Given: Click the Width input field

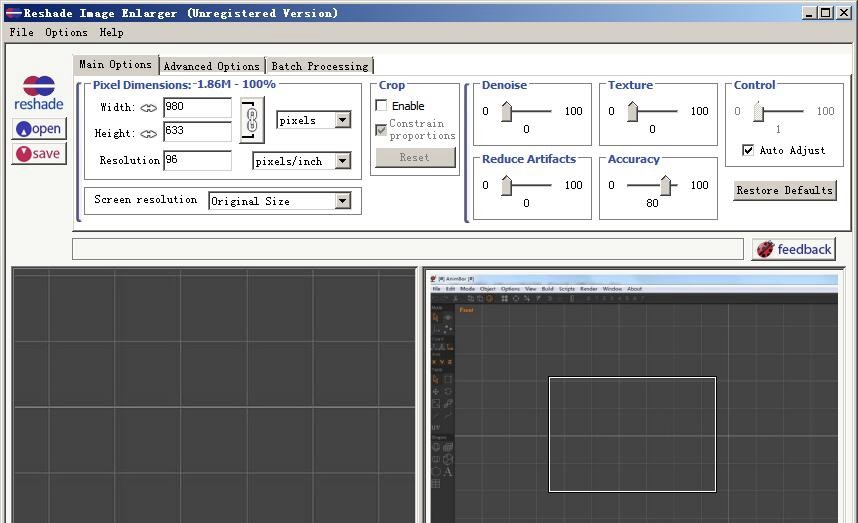Looking at the screenshot, I should pos(198,107).
